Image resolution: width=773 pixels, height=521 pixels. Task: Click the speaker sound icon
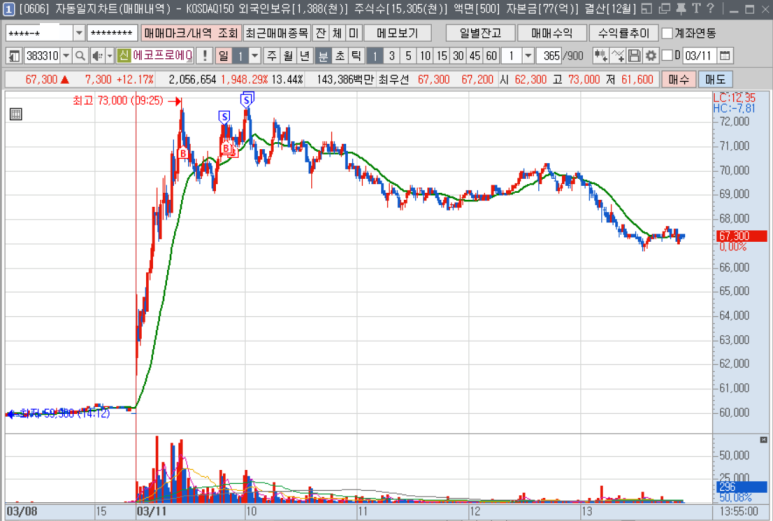95,56
